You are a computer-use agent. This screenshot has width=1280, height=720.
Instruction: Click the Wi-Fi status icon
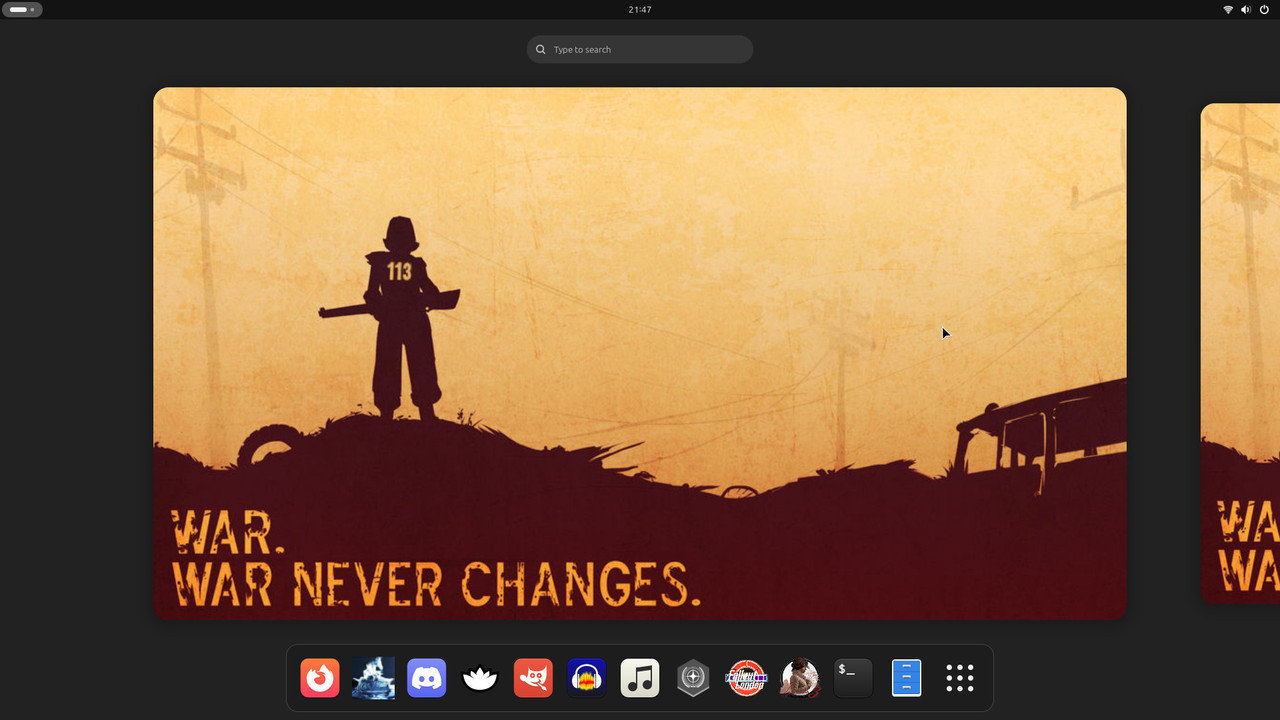[x=1228, y=9]
